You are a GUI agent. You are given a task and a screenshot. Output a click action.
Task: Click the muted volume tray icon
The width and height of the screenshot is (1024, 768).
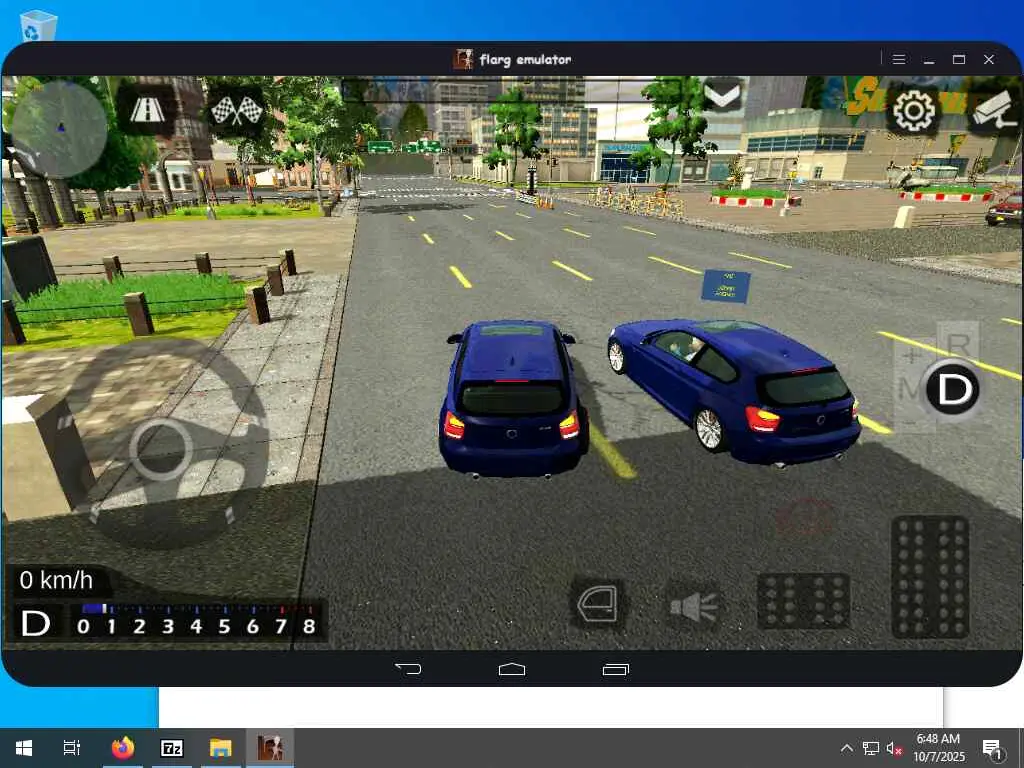coord(894,748)
